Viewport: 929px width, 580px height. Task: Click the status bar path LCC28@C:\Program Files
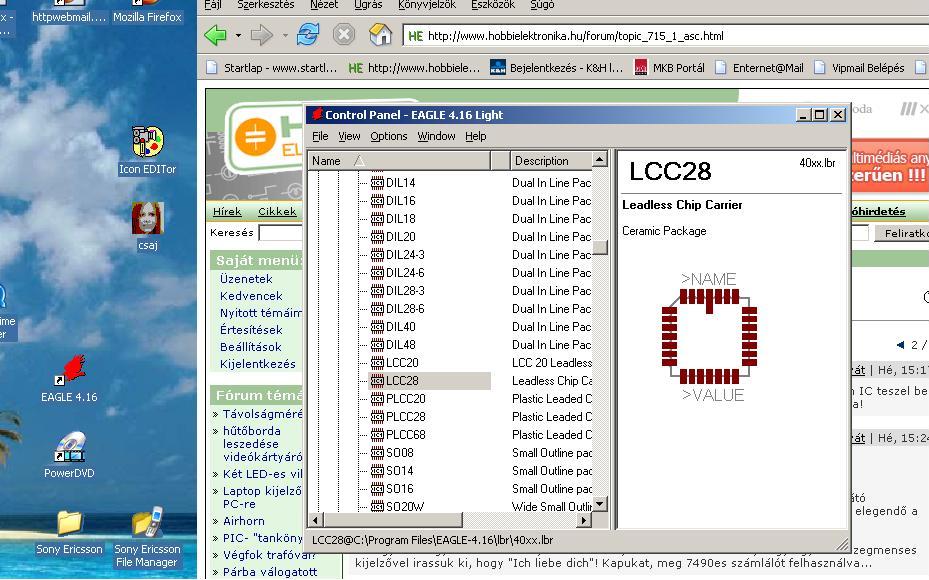tap(433, 540)
